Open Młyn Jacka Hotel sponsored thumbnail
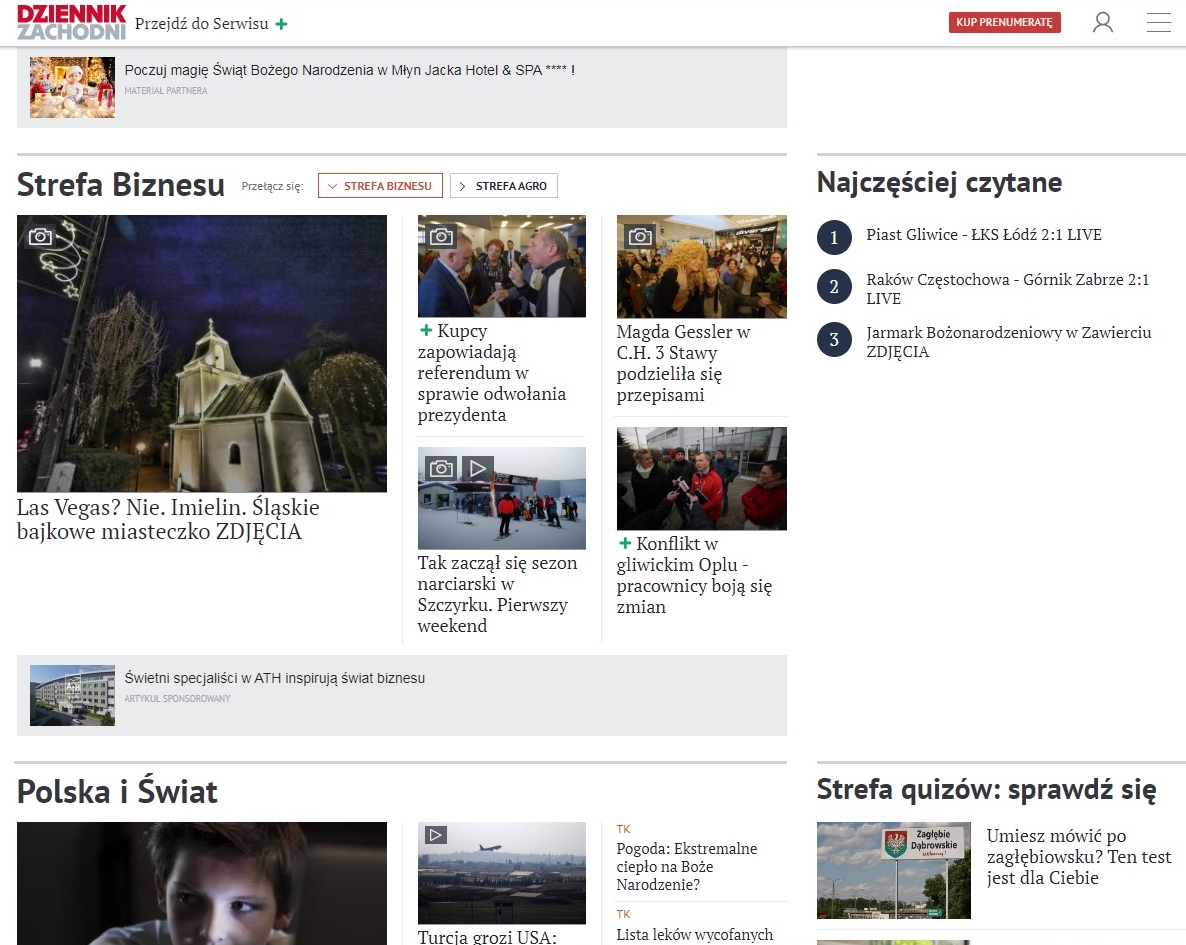Image resolution: width=1186 pixels, height=945 pixels. [x=72, y=87]
